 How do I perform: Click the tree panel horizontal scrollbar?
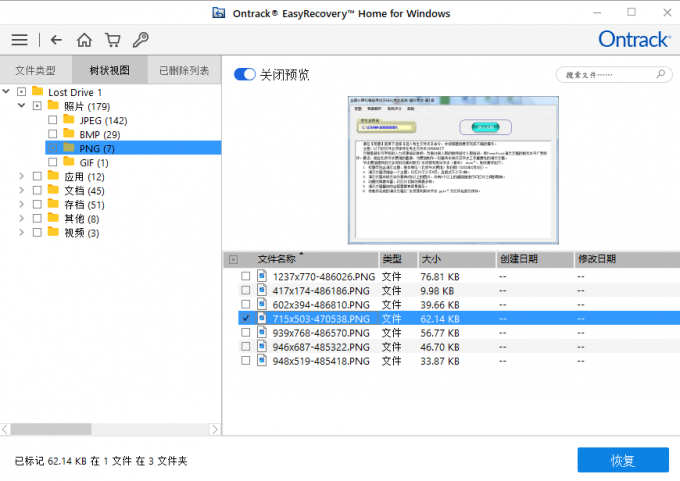(x=110, y=429)
